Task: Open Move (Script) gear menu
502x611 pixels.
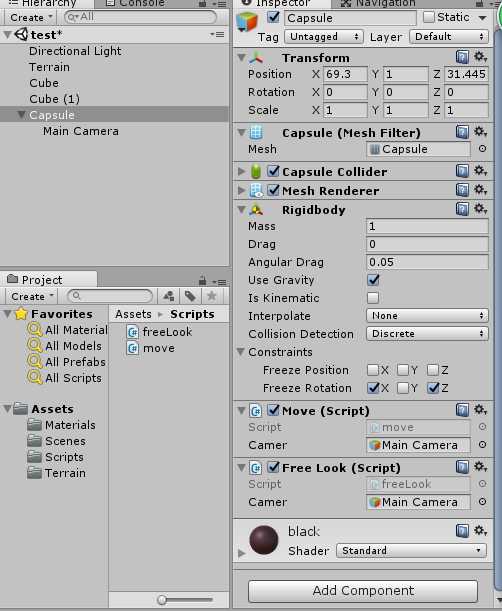Action: tap(480, 410)
